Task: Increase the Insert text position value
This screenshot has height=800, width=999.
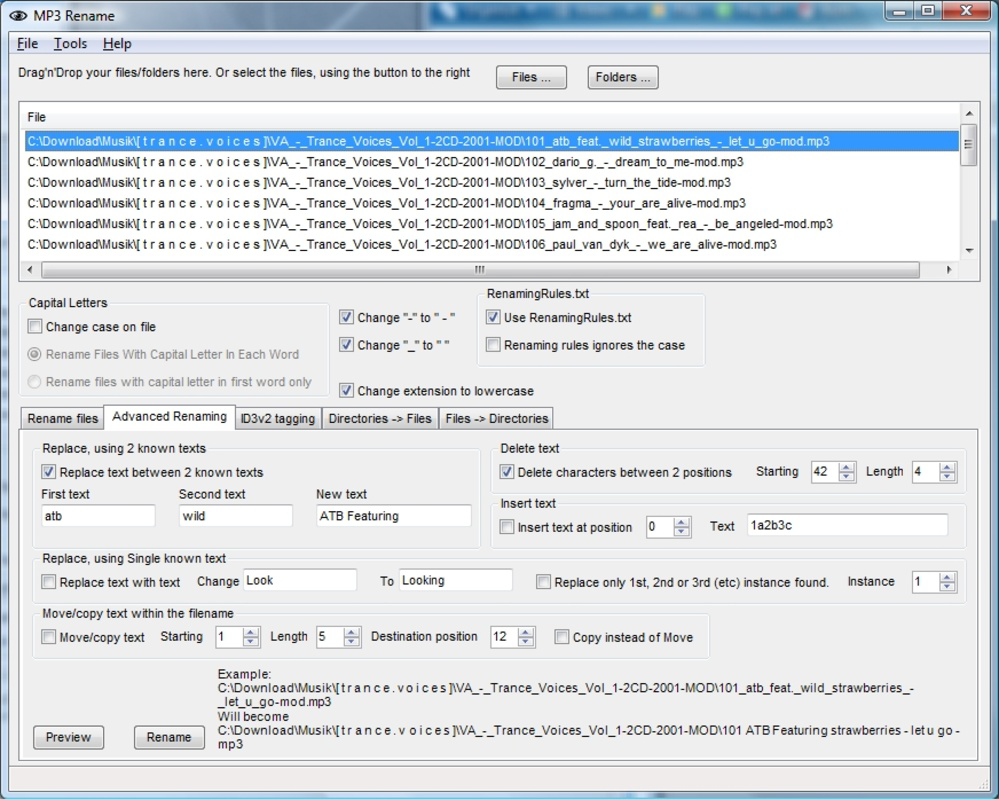Action: pyautogui.click(x=682, y=522)
